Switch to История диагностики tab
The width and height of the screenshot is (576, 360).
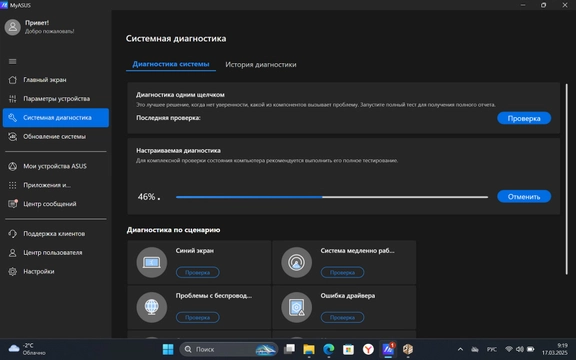(x=261, y=65)
